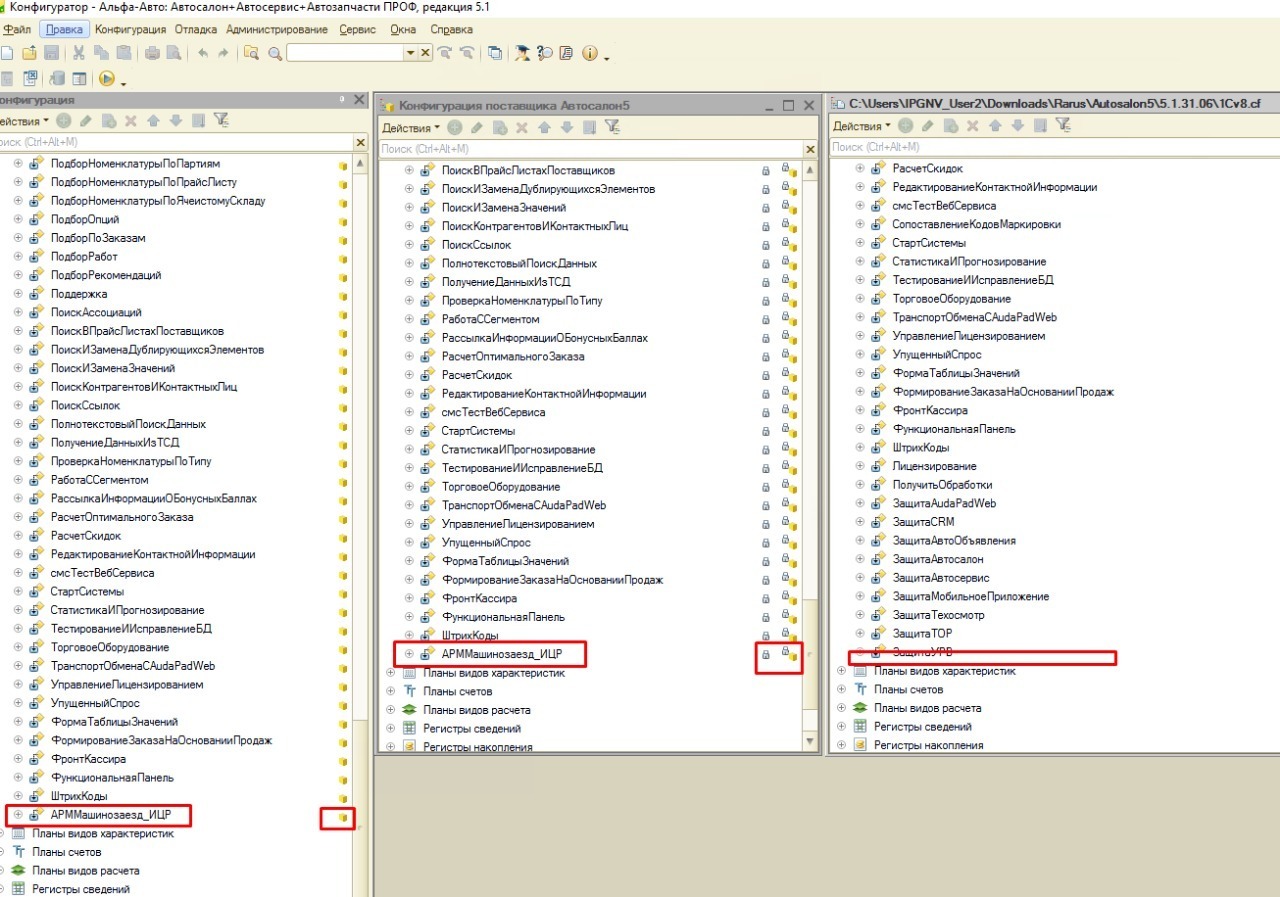Click the orange info help icon in toolbar
1280x897 pixels.
[589, 53]
